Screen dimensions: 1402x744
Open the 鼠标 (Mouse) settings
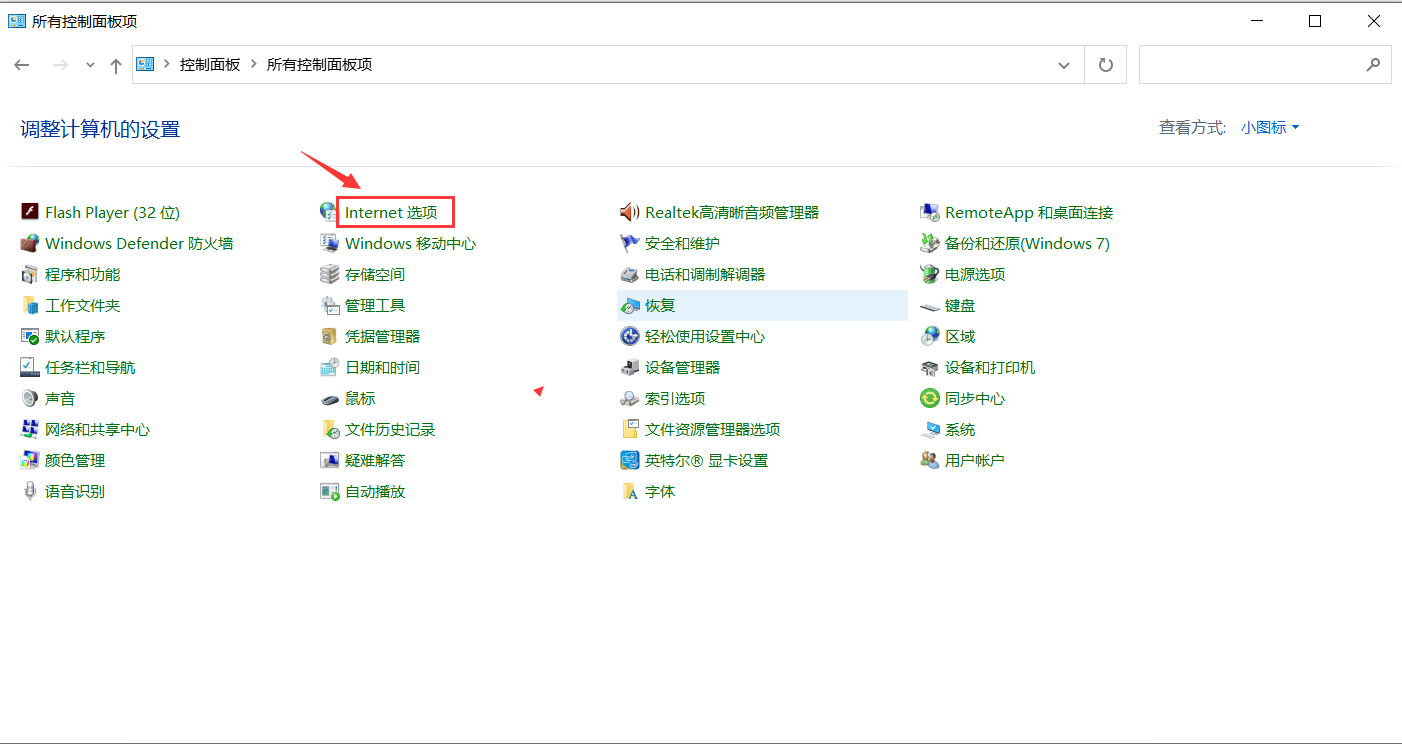360,397
